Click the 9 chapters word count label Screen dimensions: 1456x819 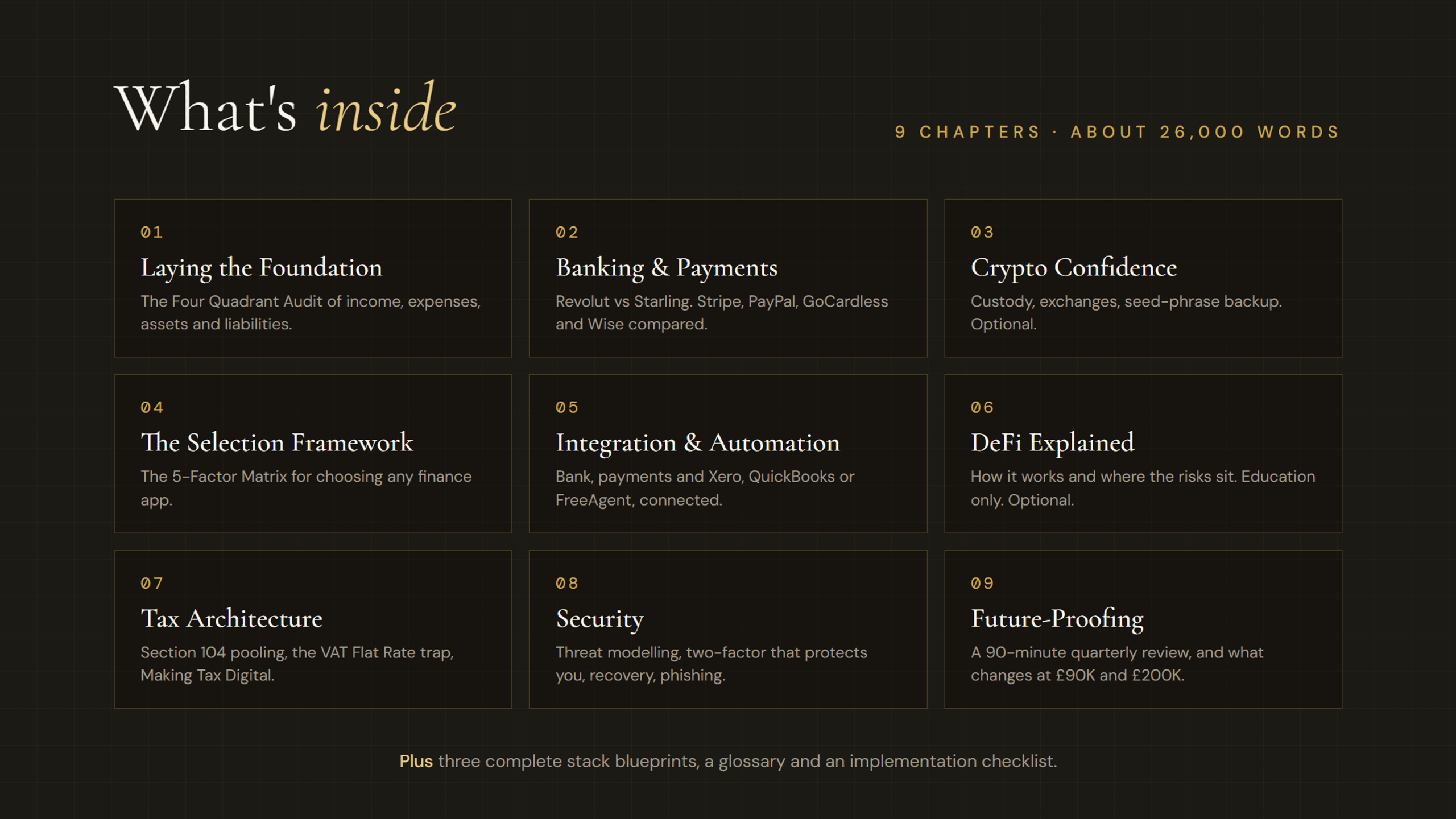(x=1118, y=132)
